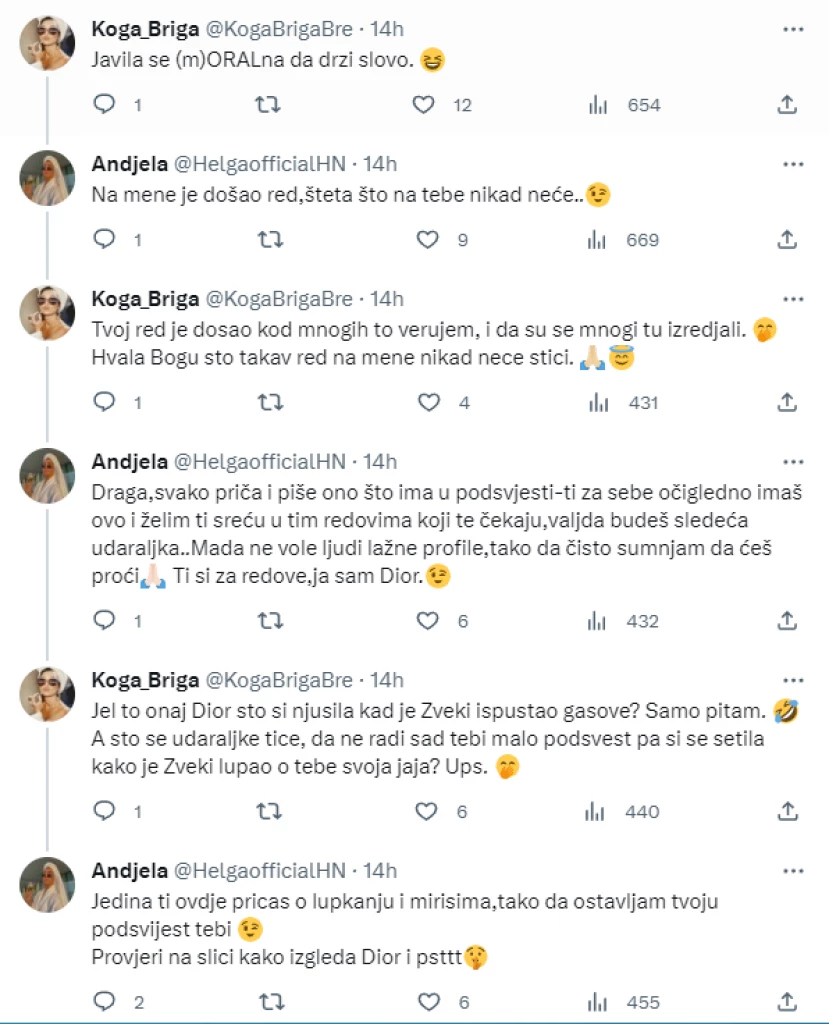
Task: Reply to the "(m)ORALna da drzi slovo" tweet
Action: [x=105, y=104]
